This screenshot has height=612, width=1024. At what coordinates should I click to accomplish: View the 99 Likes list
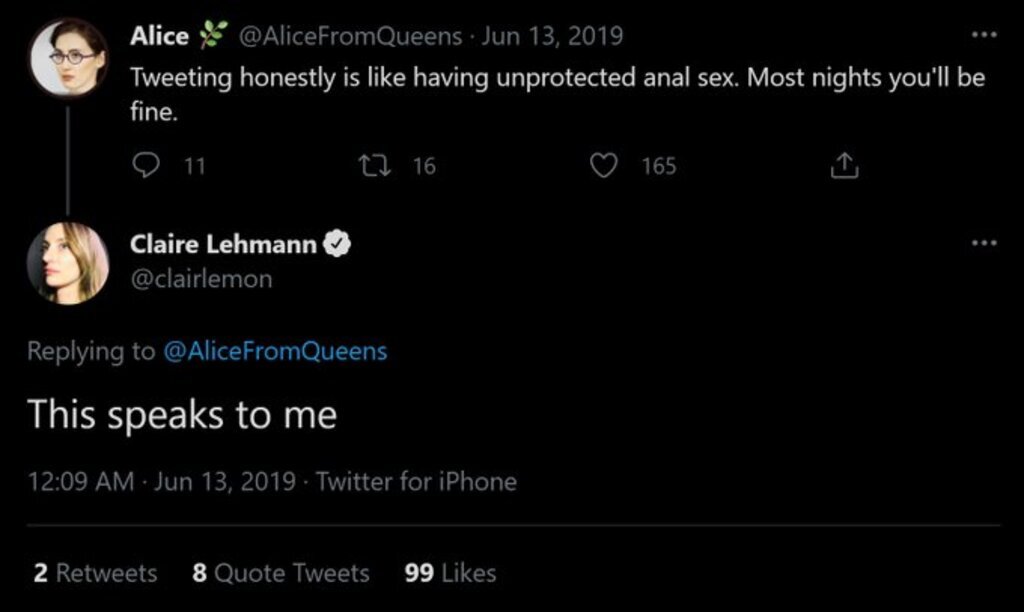450,573
